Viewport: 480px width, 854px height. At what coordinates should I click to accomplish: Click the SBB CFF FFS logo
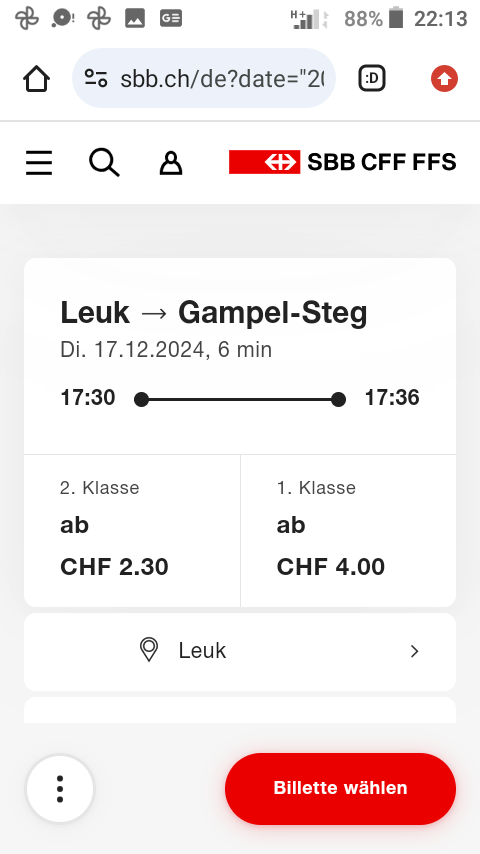coord(343,162)
